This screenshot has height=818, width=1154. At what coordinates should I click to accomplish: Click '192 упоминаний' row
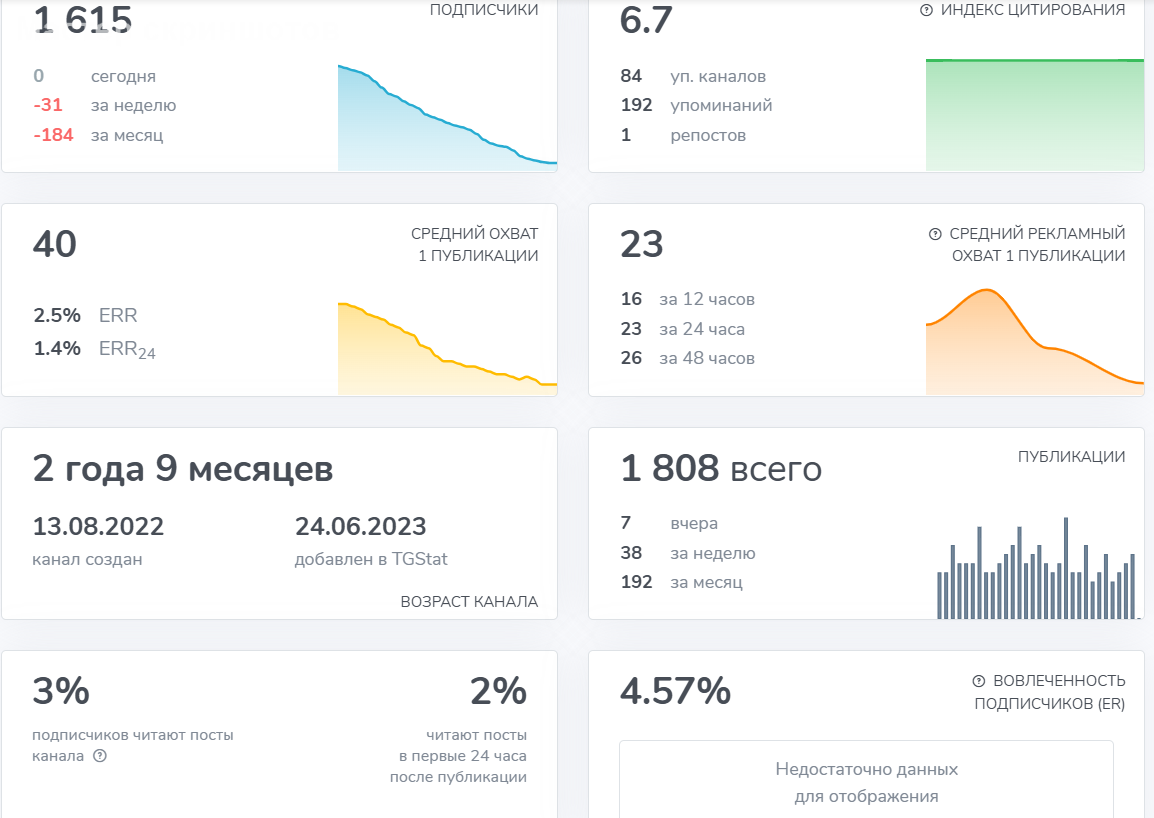tap(696, 105)
